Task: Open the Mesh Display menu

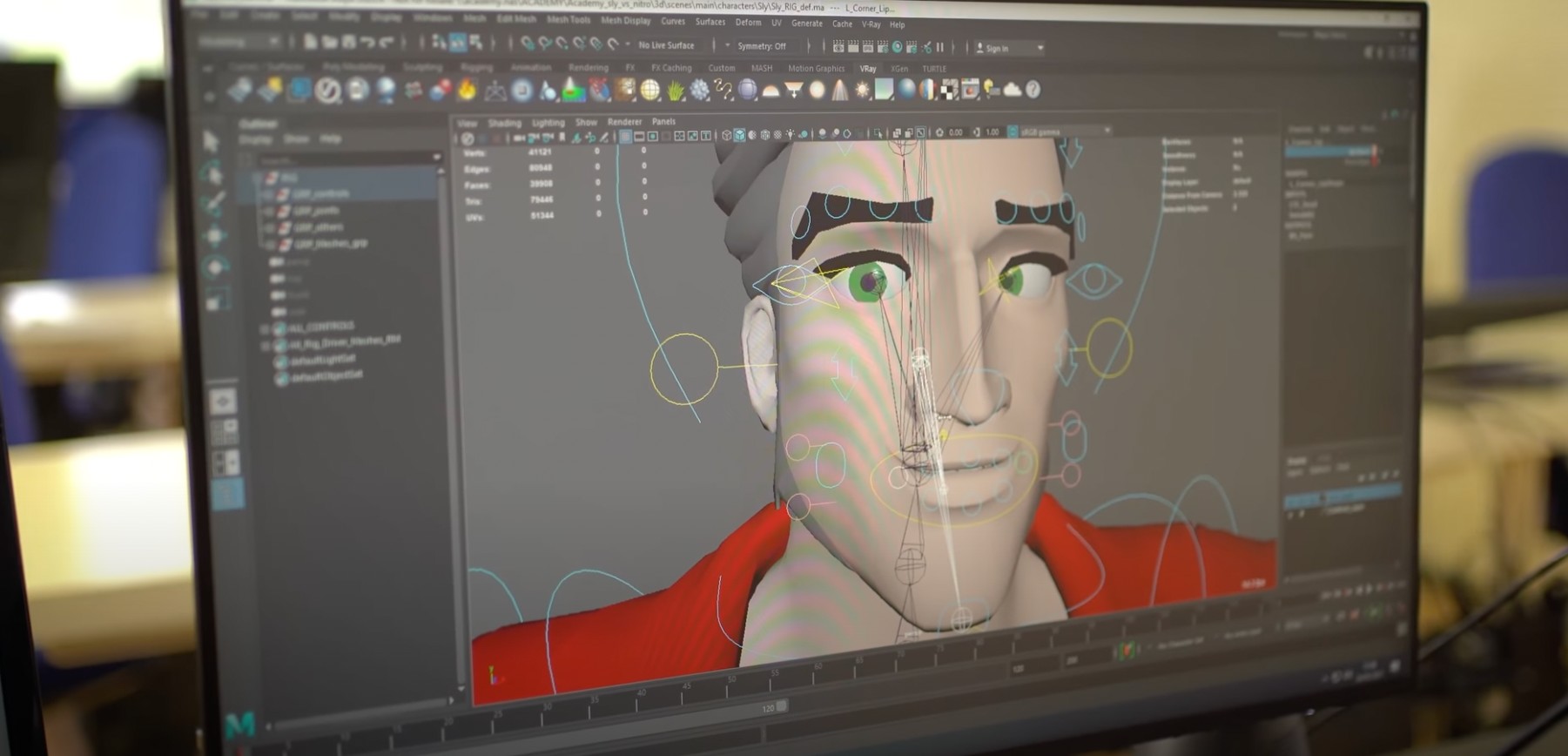Action: tap(625, 21)
